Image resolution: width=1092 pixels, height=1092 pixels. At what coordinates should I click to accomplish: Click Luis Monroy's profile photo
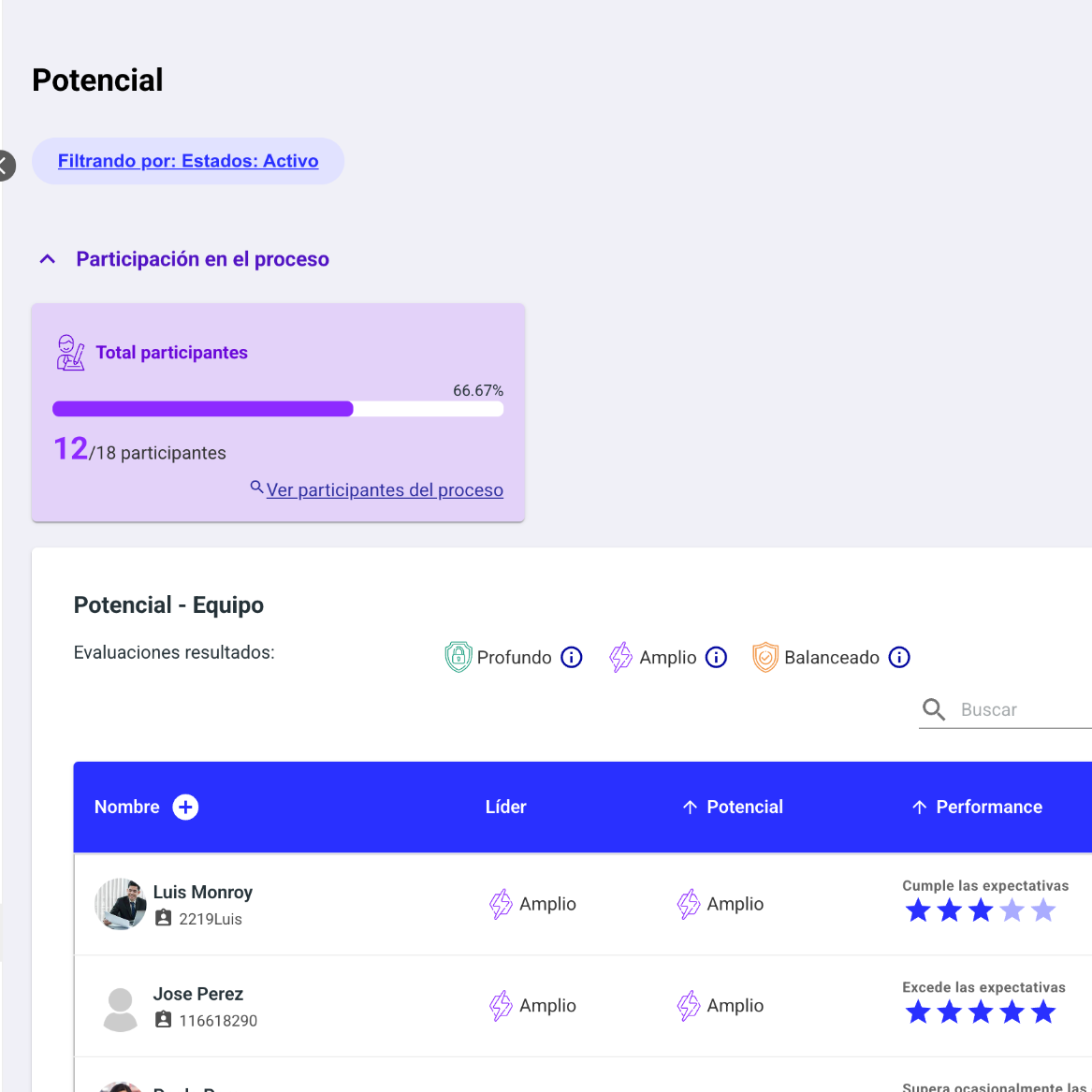(x=121, y=904)
